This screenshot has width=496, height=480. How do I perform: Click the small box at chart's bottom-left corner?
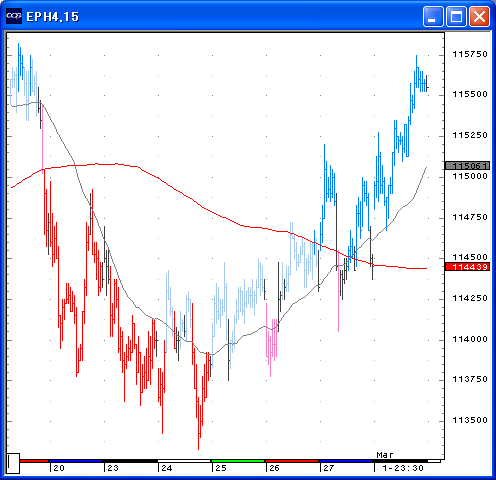click(13, 463)
